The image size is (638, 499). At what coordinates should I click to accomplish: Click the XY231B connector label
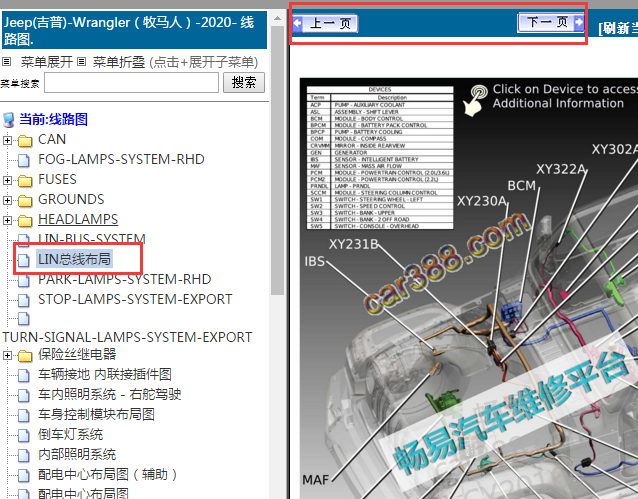(x=354, y=244)
